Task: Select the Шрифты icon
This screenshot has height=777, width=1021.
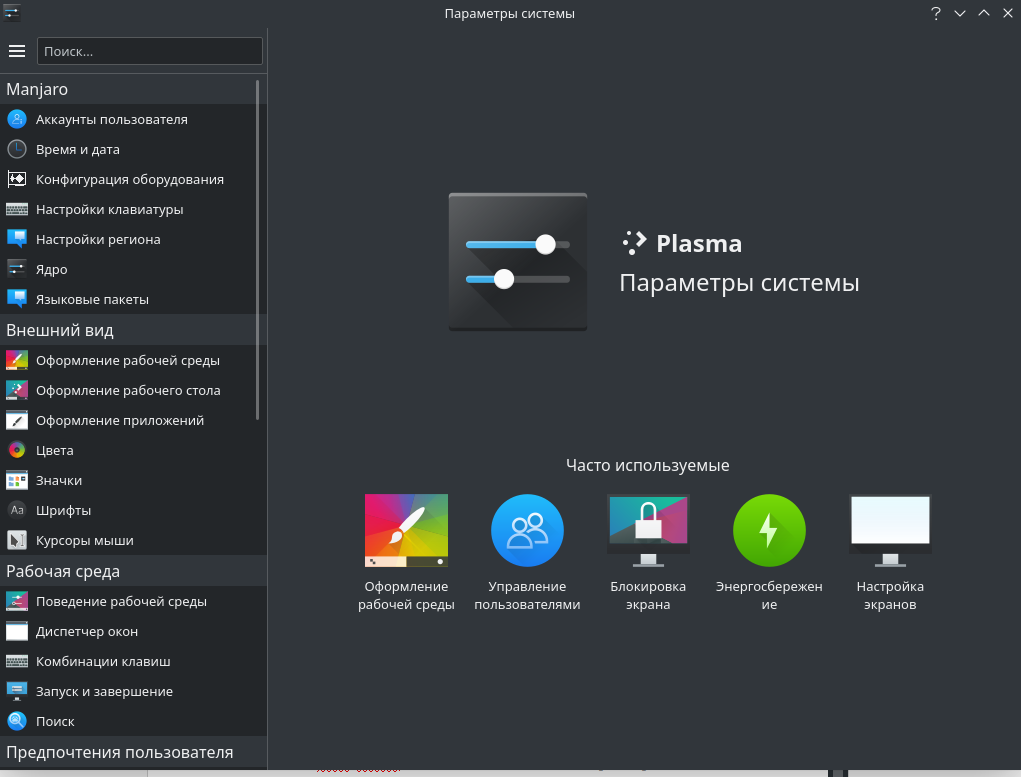Action: tap(15, 510)
